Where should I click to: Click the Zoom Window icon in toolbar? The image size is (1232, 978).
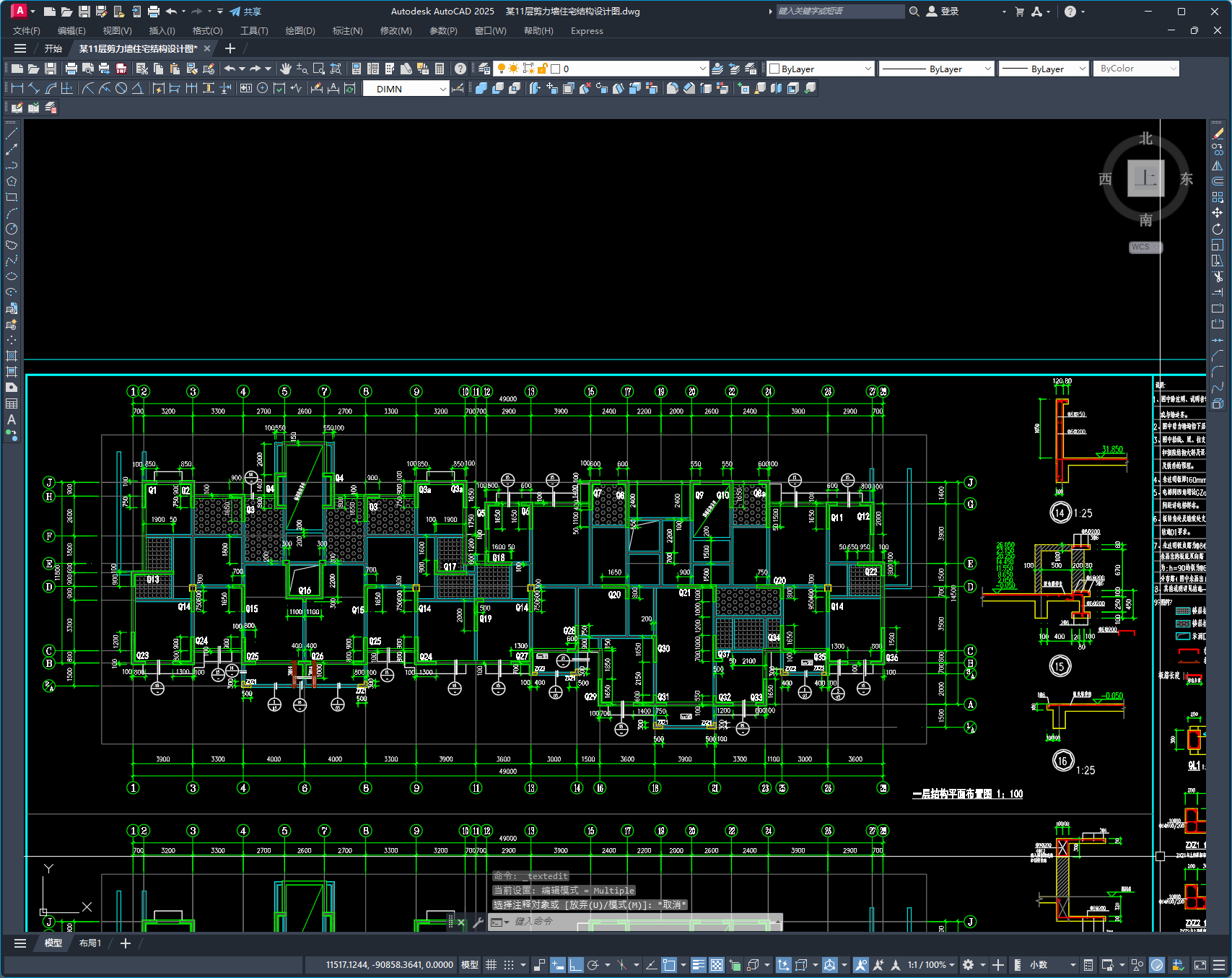tap(319, 69)
